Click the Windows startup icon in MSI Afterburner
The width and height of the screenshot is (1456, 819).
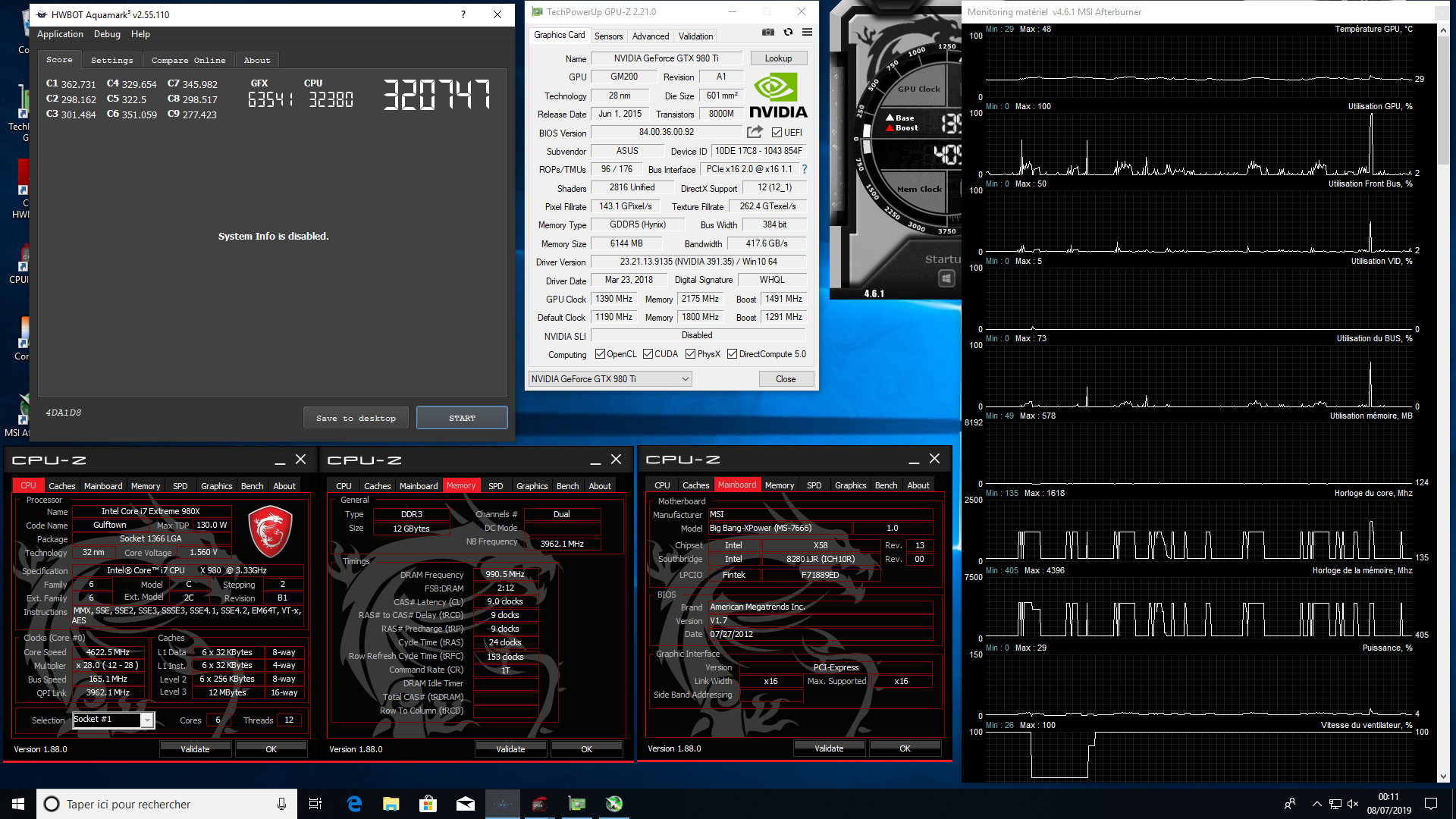[x=946, y=278]
